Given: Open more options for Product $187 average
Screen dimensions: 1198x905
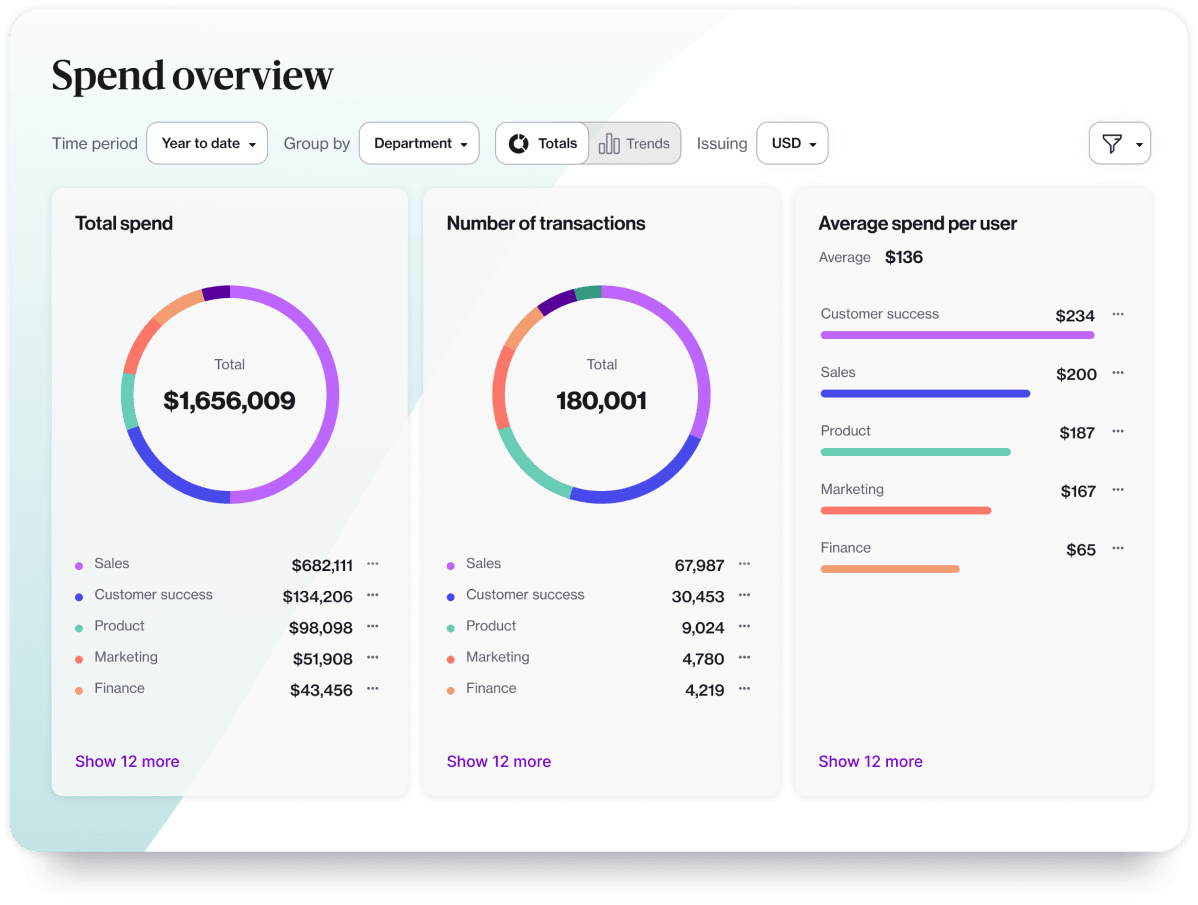Looking at the screenshot, I should point(1118,431).
